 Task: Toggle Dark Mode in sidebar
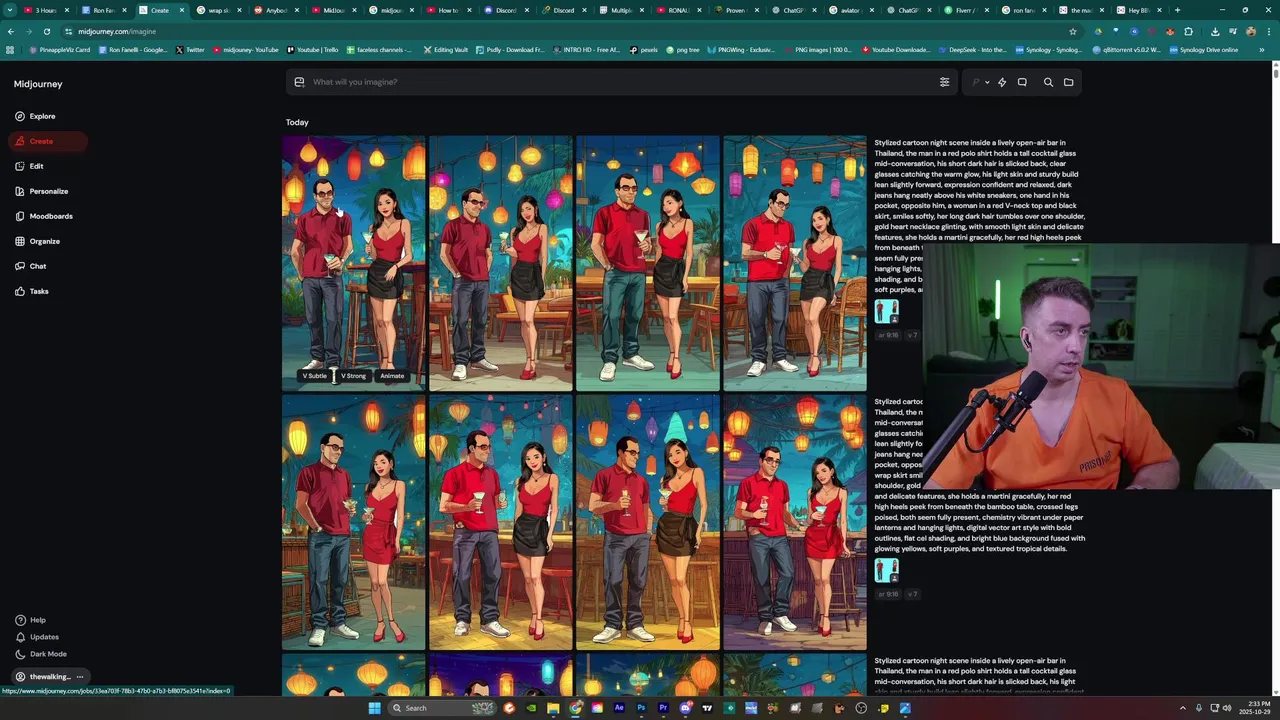(41, 654)
